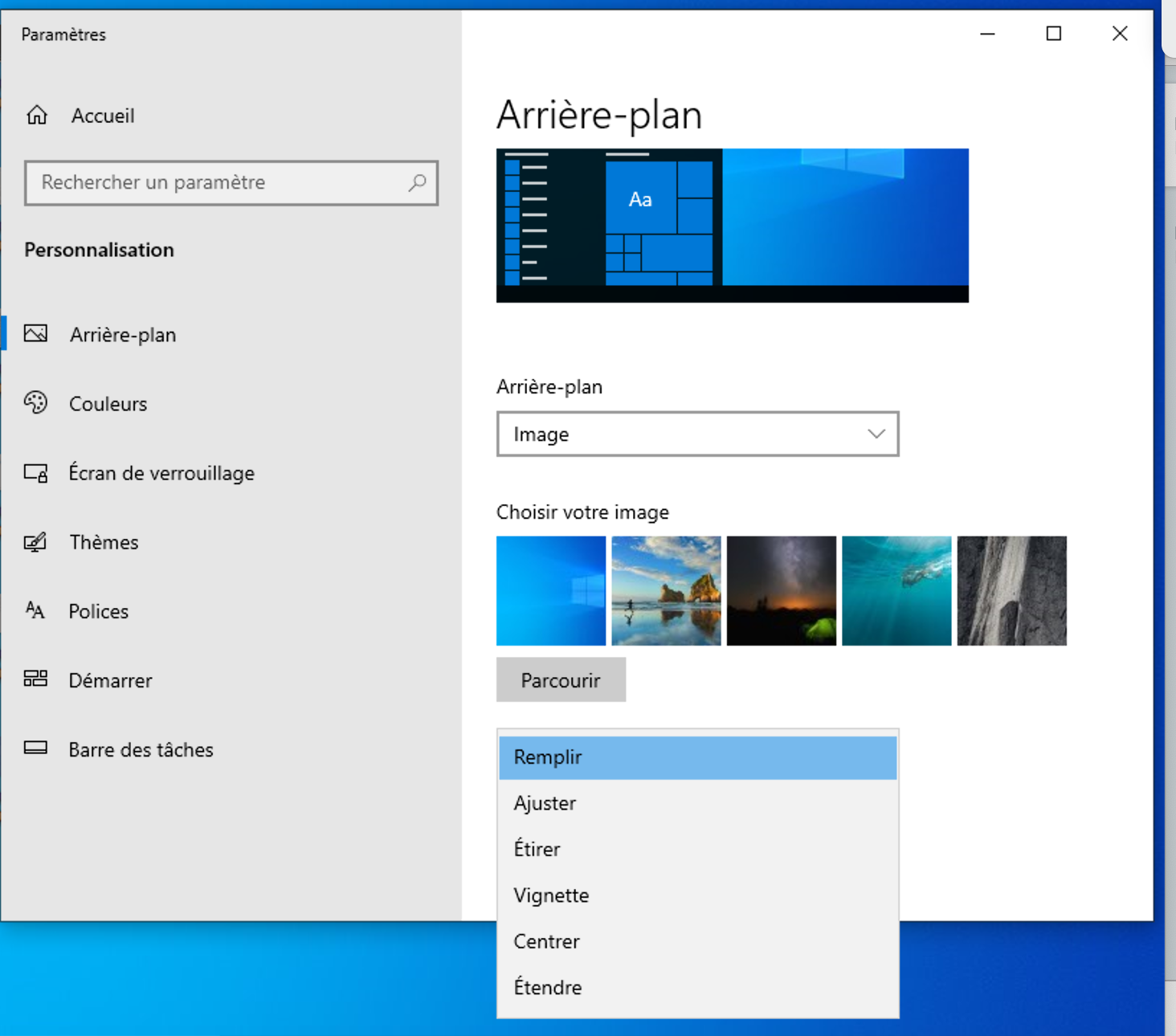The height and width of the screenshot is (1036, 1176).
Task: Go to Démarrer settings
Action: 231,680
